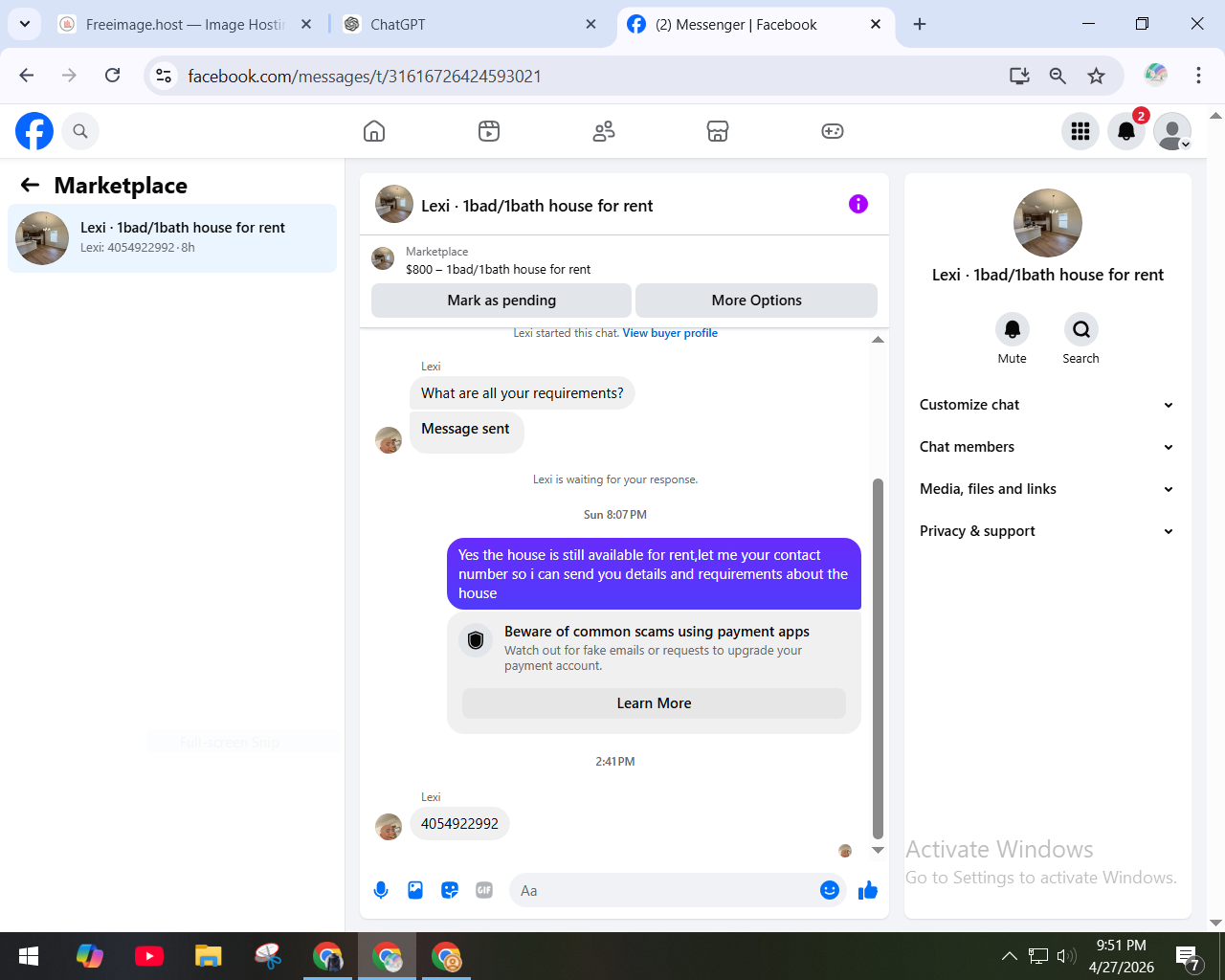The height and width of the screenshot is (980, 1225).
Task: Show hidden tray icons chevron
Action: (x=1009, y=955)
